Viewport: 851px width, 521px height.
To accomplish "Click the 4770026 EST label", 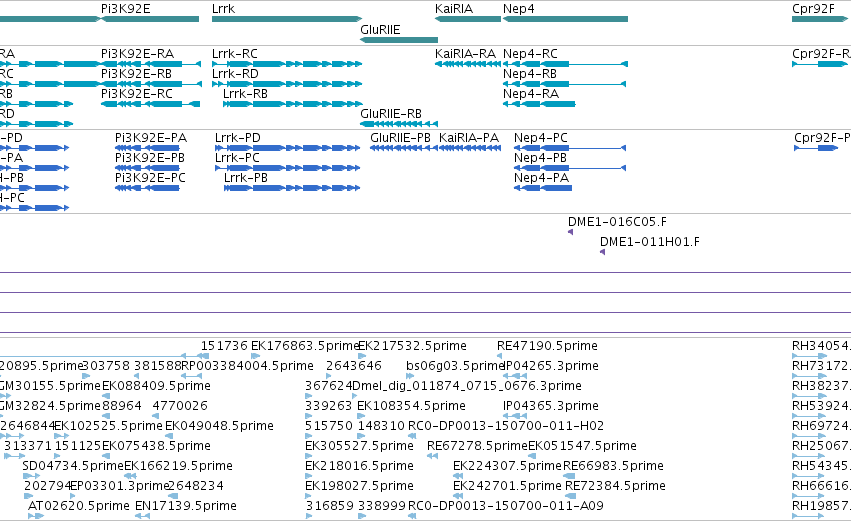I will [x=180, y=406].
